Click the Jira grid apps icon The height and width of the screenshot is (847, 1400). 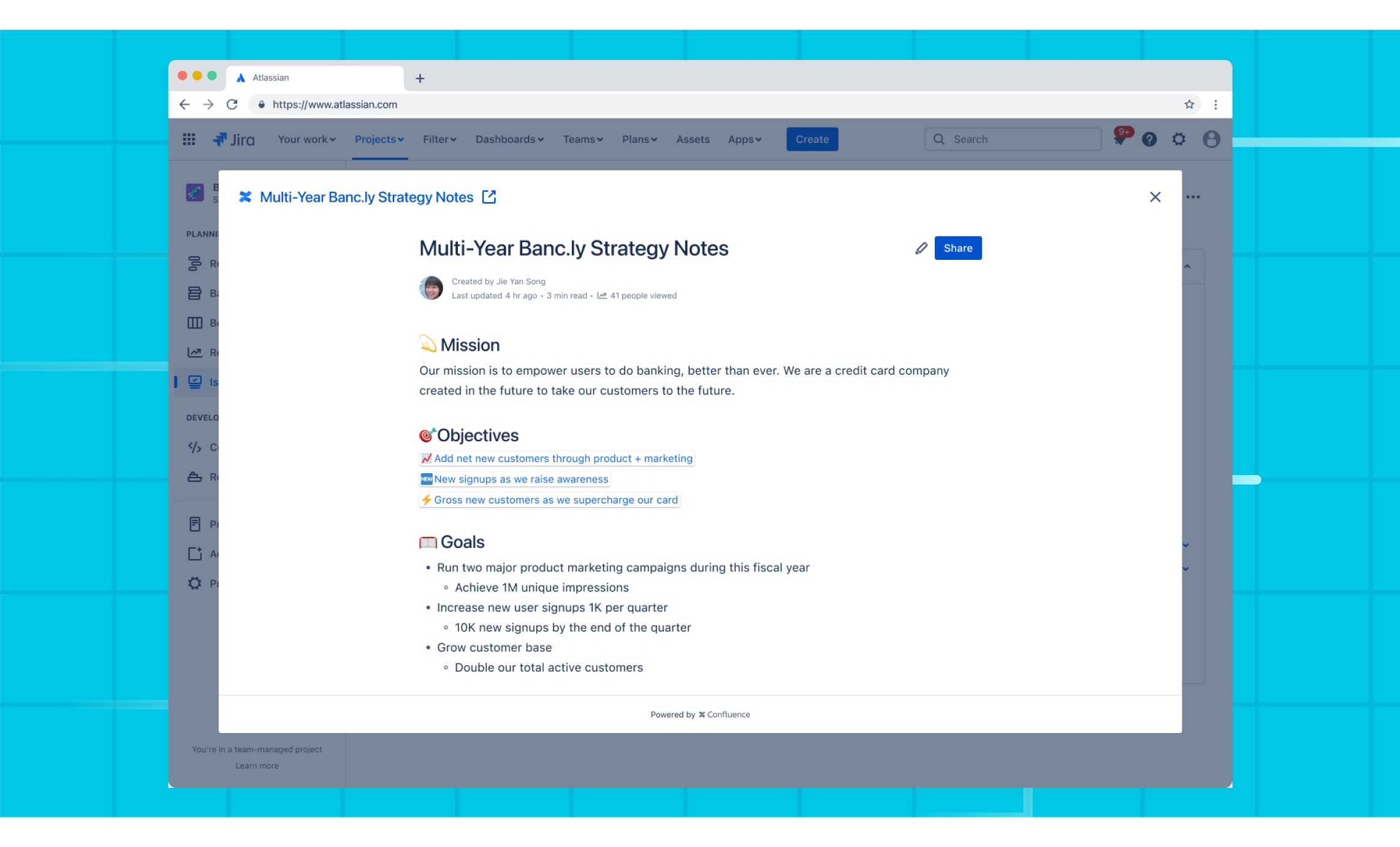189,139
